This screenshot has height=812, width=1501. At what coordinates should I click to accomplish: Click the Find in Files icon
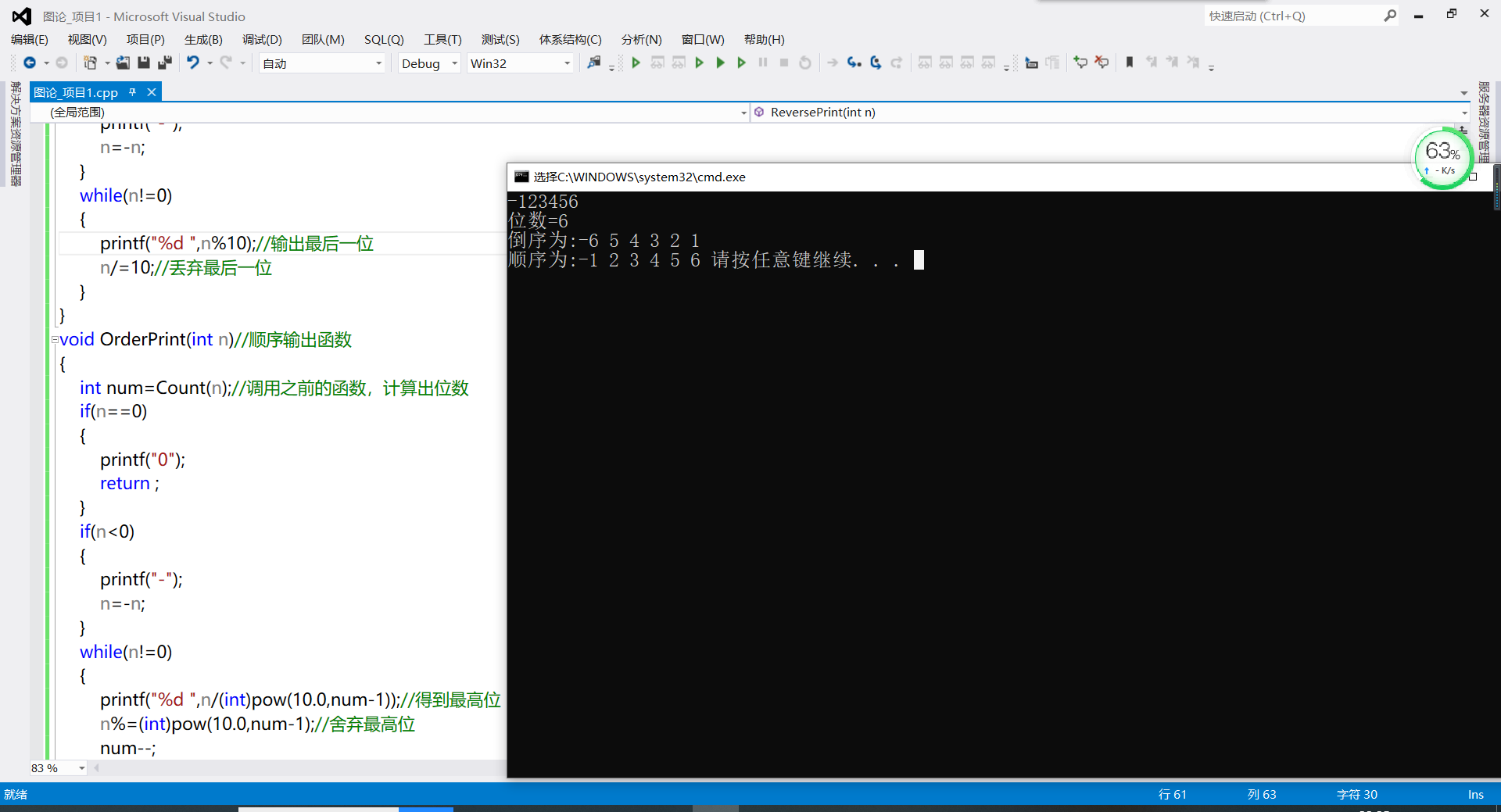pos(594,63)
